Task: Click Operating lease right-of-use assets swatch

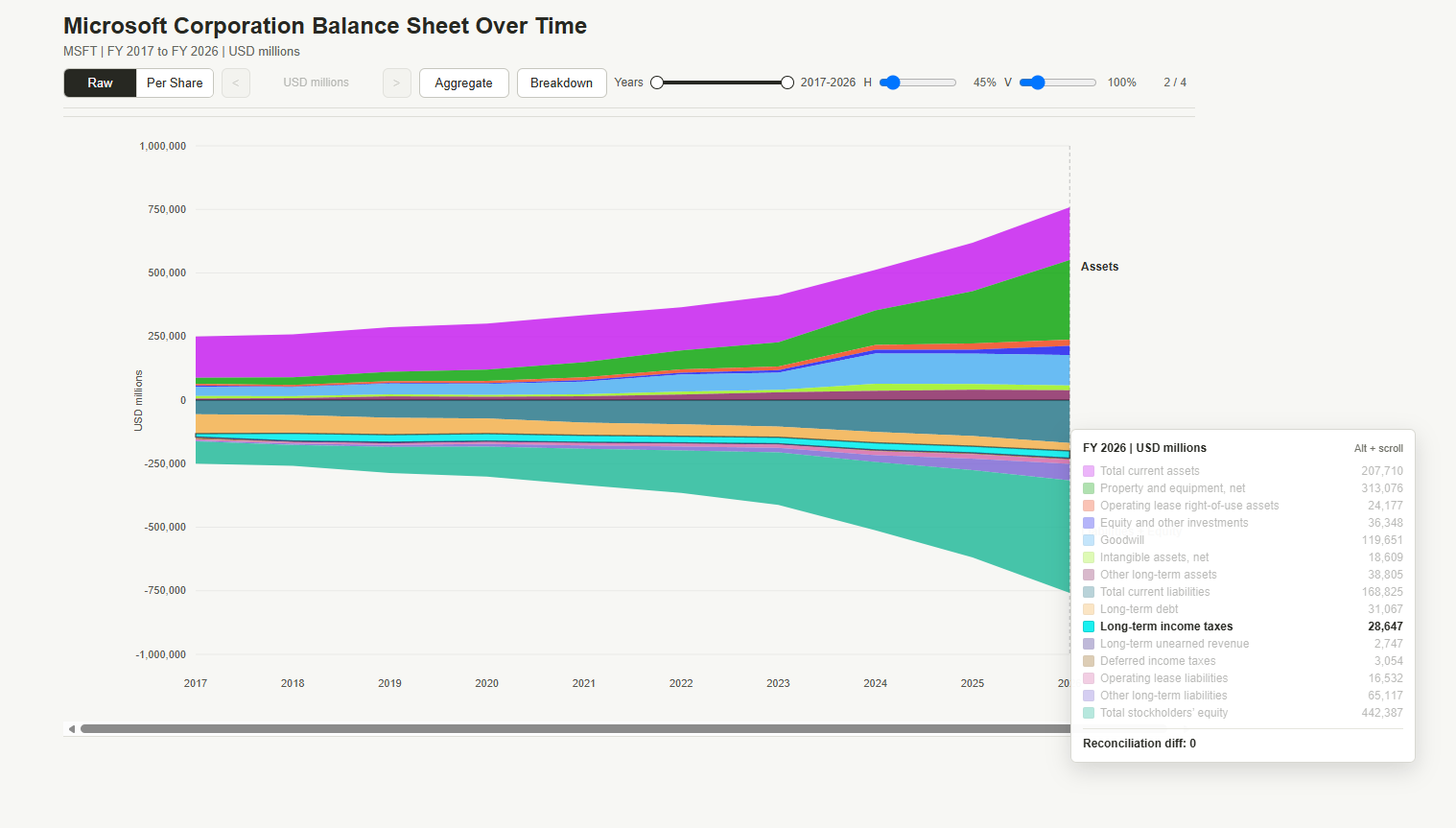Action: (1089, 506)
